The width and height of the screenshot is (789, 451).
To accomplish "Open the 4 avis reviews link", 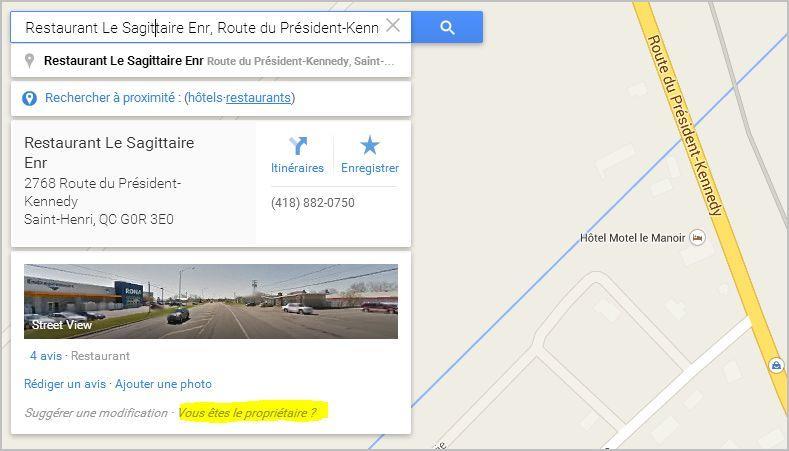I will point(46,356).
